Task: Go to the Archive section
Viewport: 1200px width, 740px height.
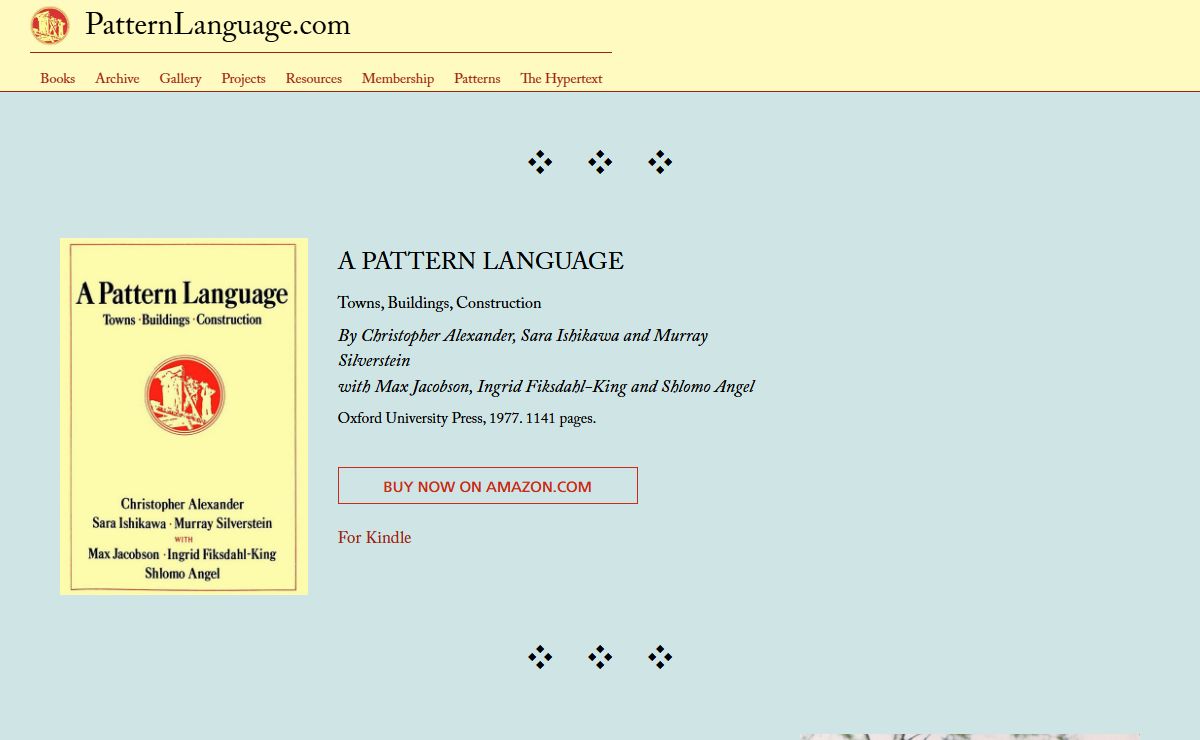Action: click(x=117, y=79)
